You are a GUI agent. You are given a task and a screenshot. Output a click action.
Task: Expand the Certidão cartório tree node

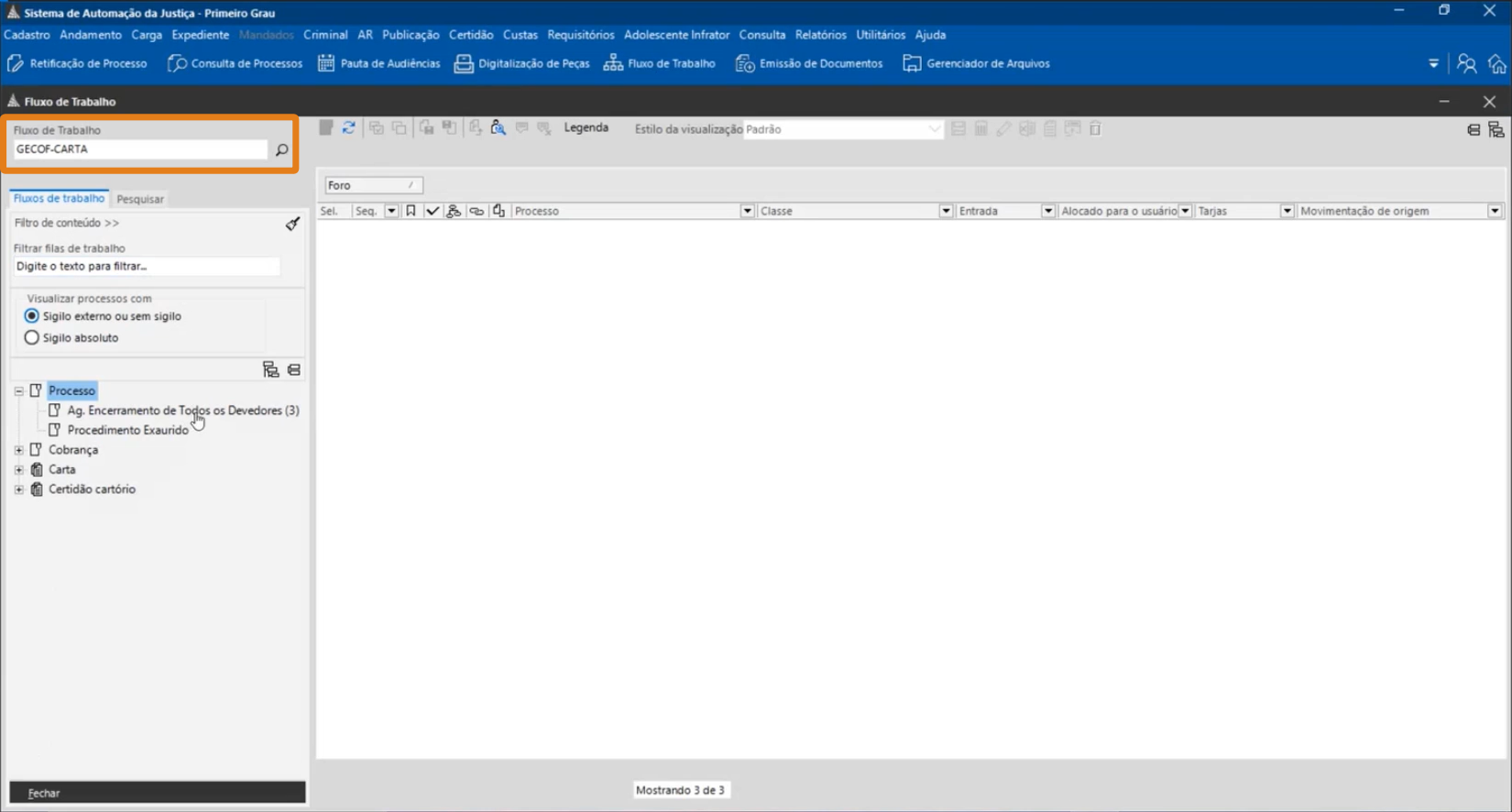click(x=19, y=489)
